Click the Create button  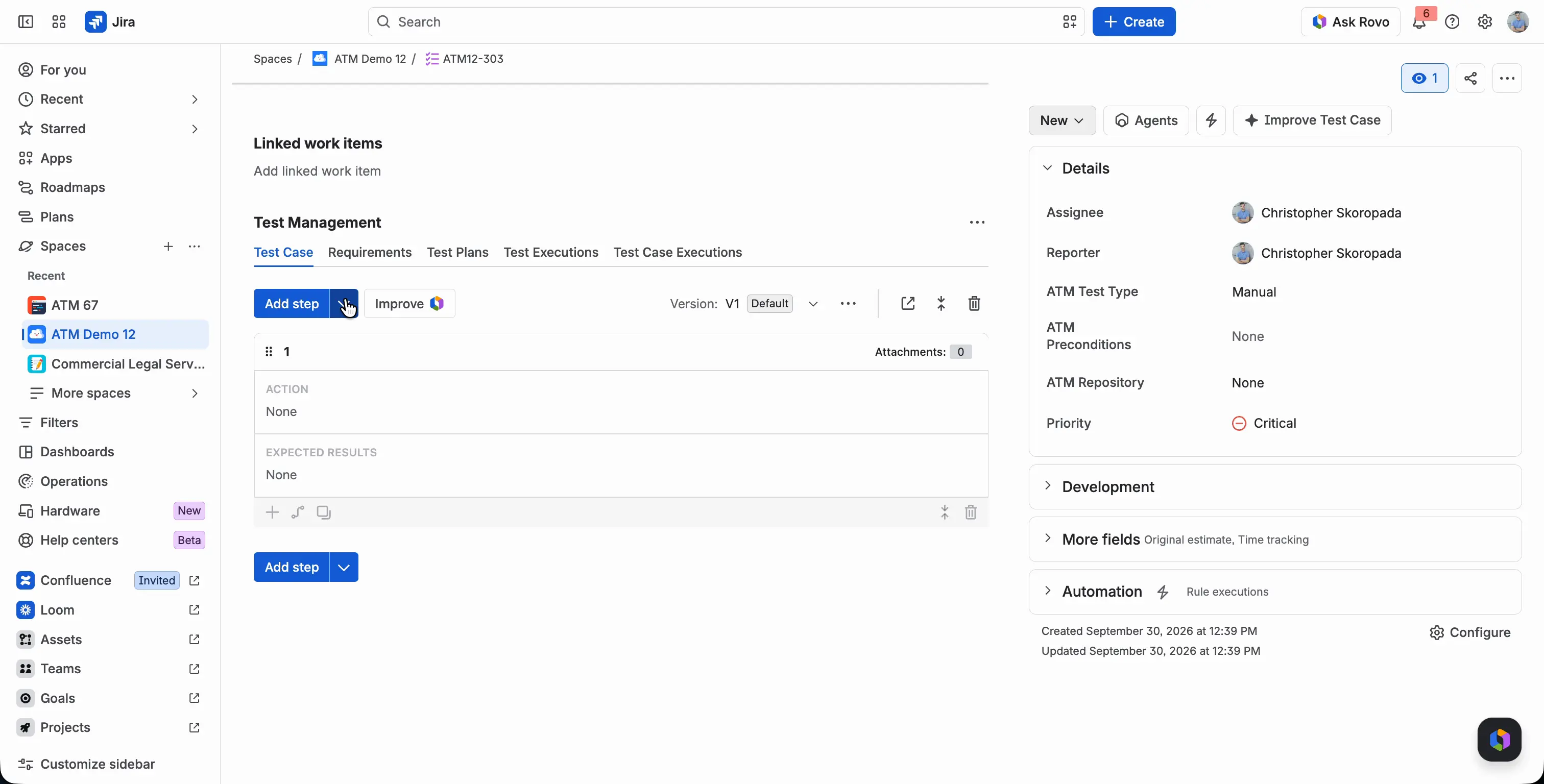[x=1133, y=22]
